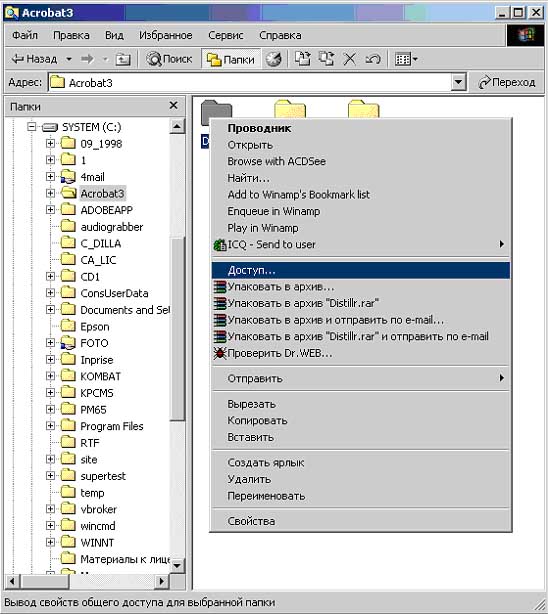Choose Упаковать в архив "Distillr.rar" item
This screenshot has width=548, height=614.
(360, 303)
